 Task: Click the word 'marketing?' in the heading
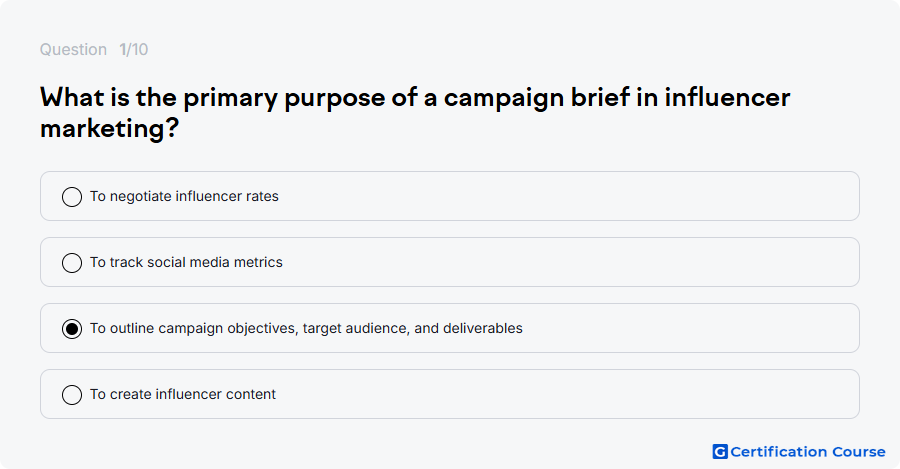point(110,129)
